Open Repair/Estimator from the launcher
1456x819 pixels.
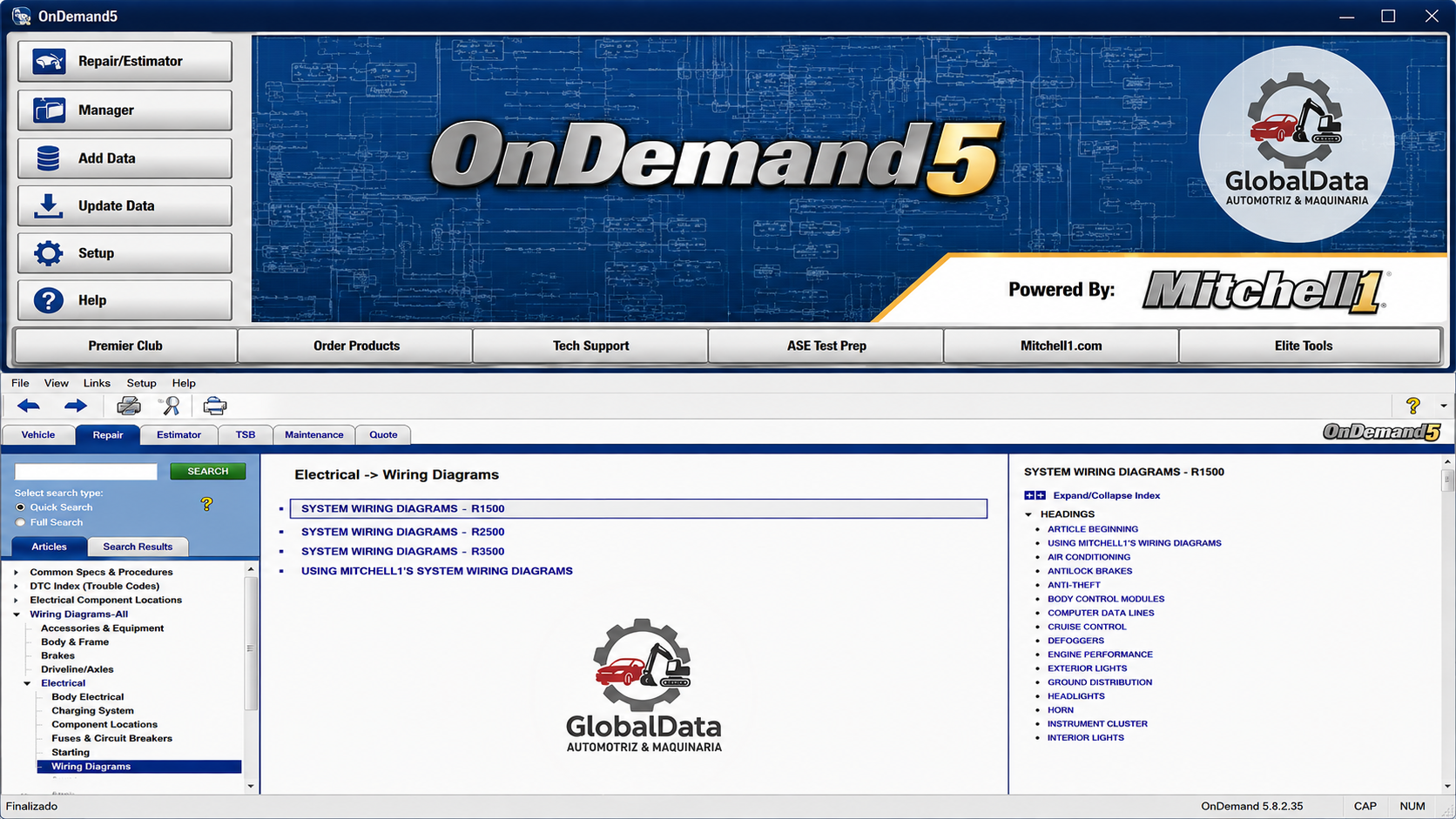tap(125, 61)
